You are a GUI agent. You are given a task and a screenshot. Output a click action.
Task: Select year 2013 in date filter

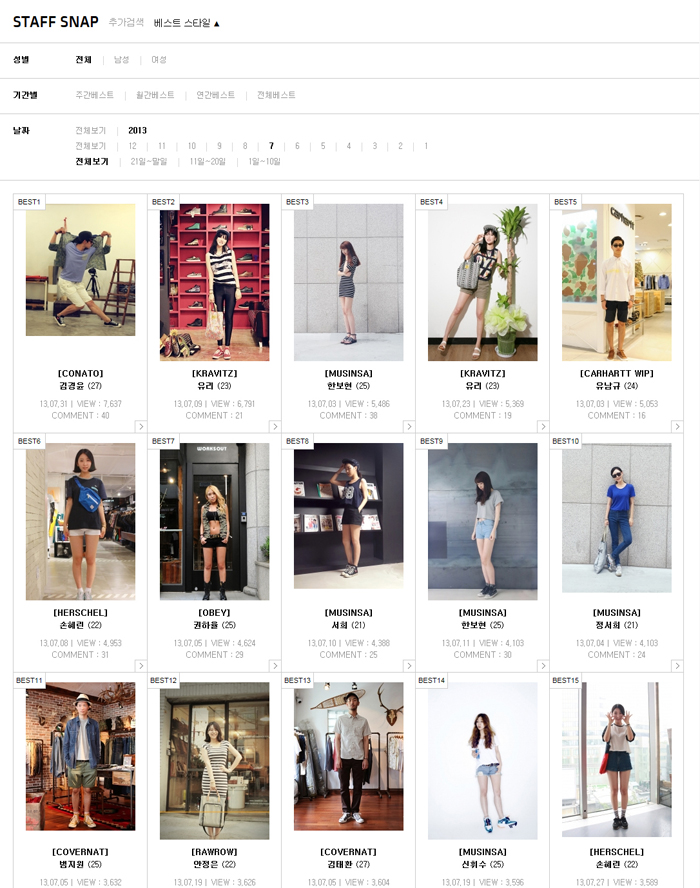tap(137, 130)
